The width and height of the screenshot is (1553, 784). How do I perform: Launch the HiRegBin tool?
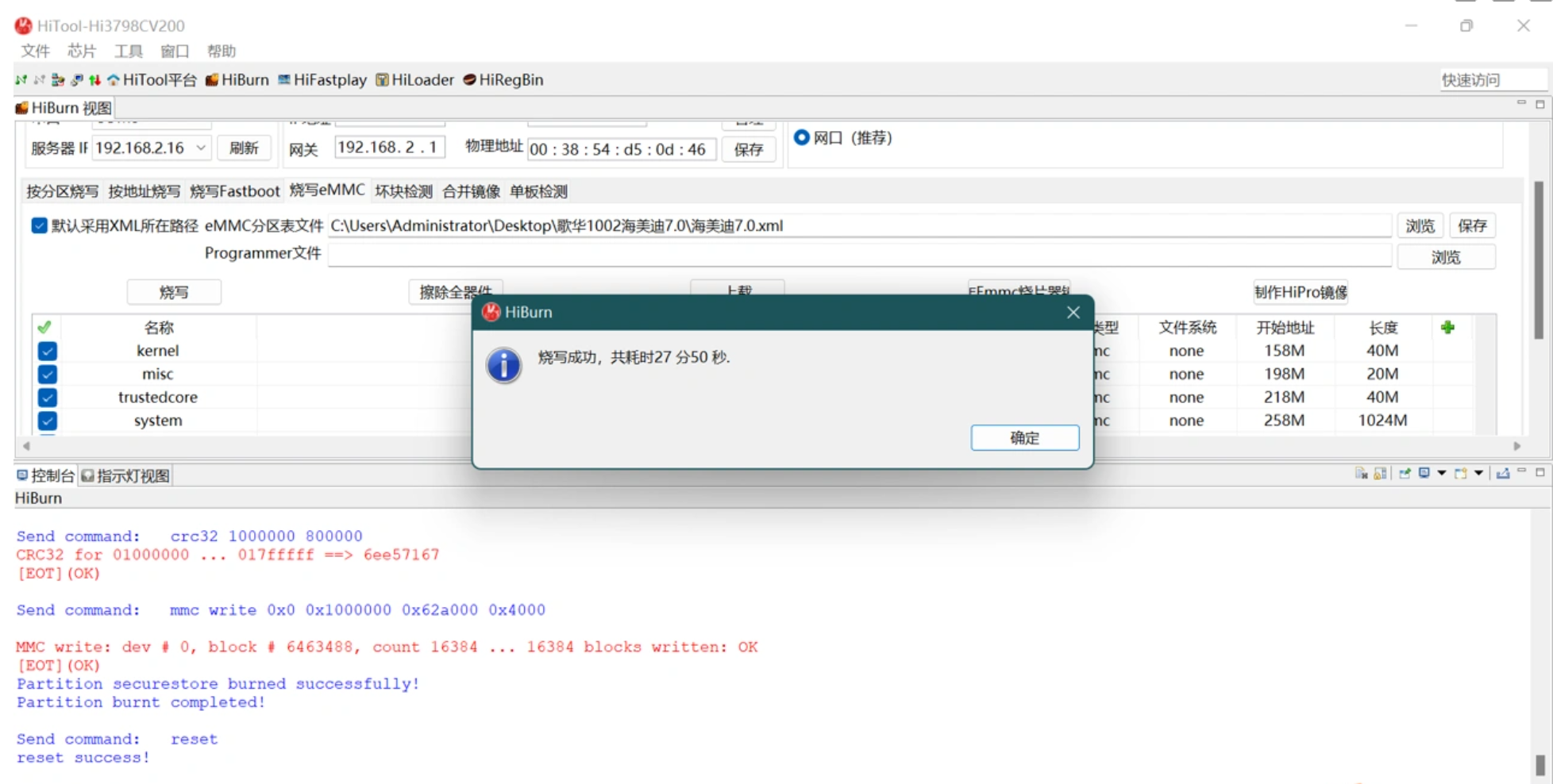pos(503,80)
